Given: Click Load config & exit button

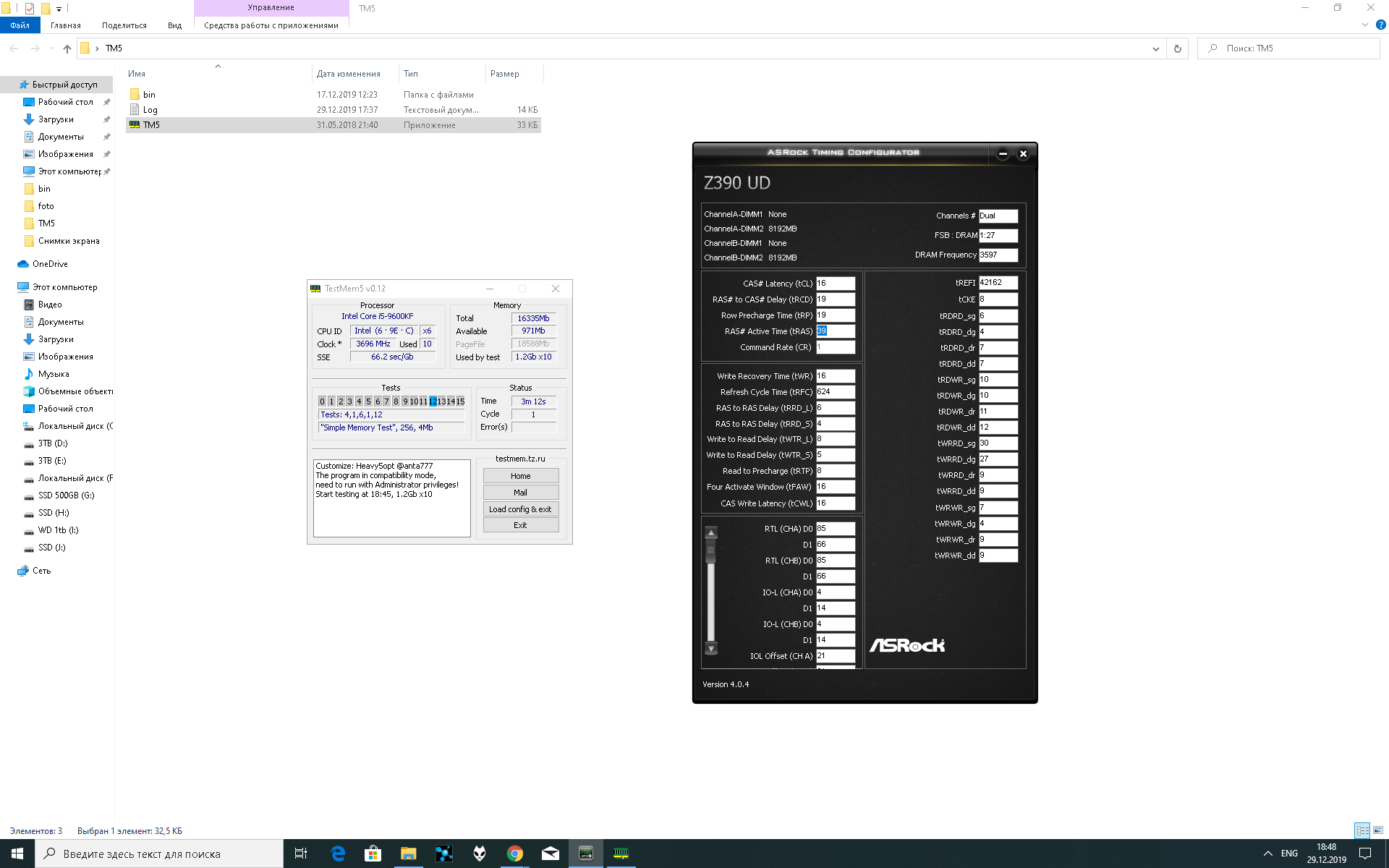Looking at the screenshot, I should (x=520, y=509).
